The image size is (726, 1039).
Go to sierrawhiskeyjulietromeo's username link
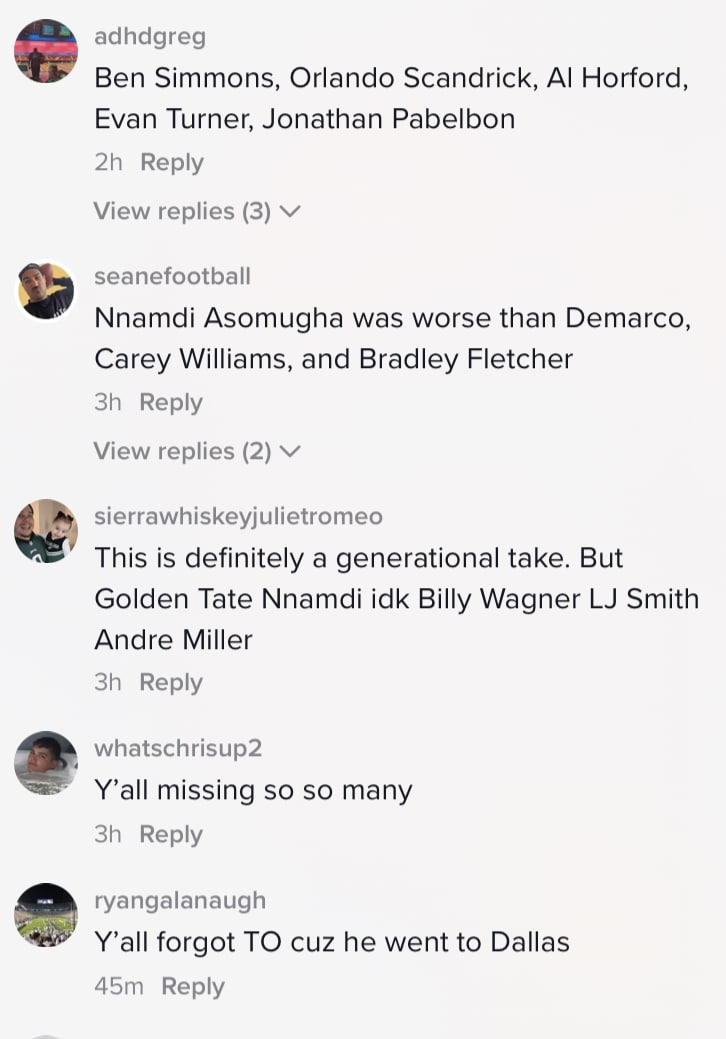coord(238,516)
